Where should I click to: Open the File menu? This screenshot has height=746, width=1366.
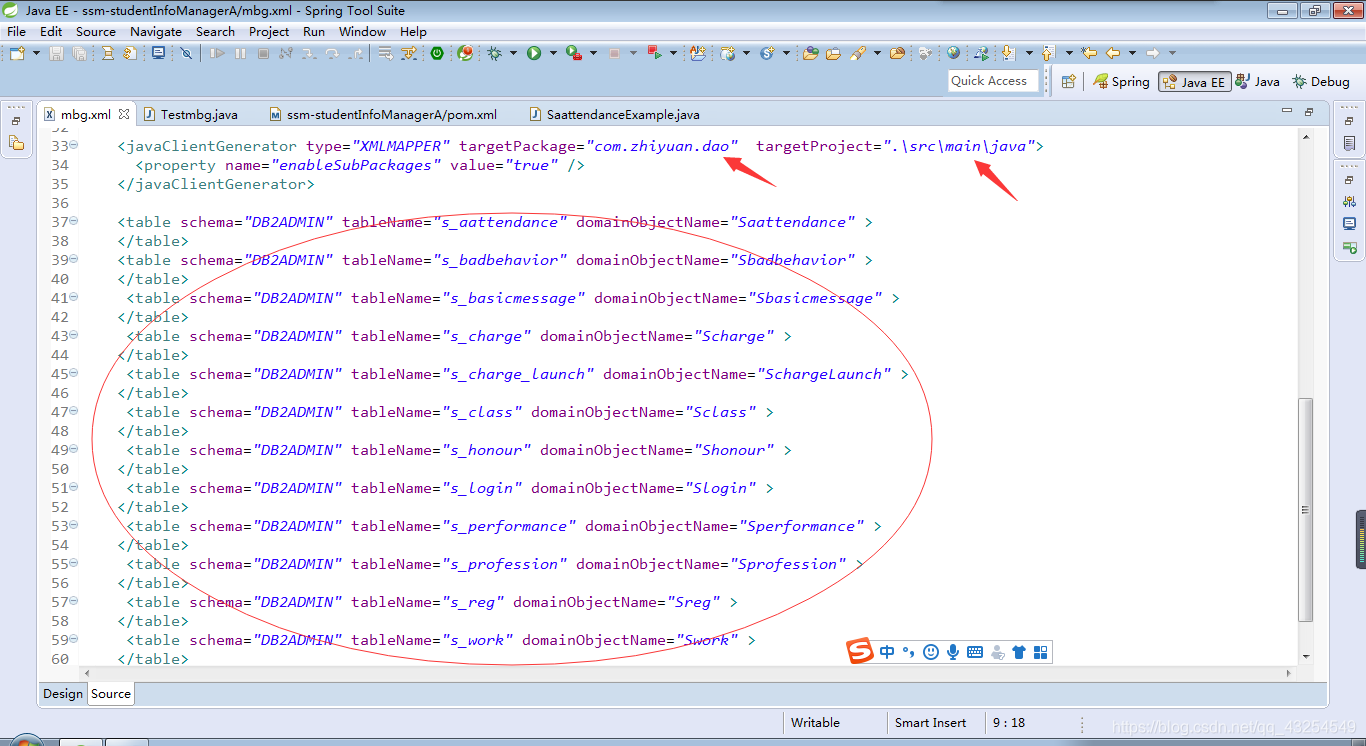16,31
